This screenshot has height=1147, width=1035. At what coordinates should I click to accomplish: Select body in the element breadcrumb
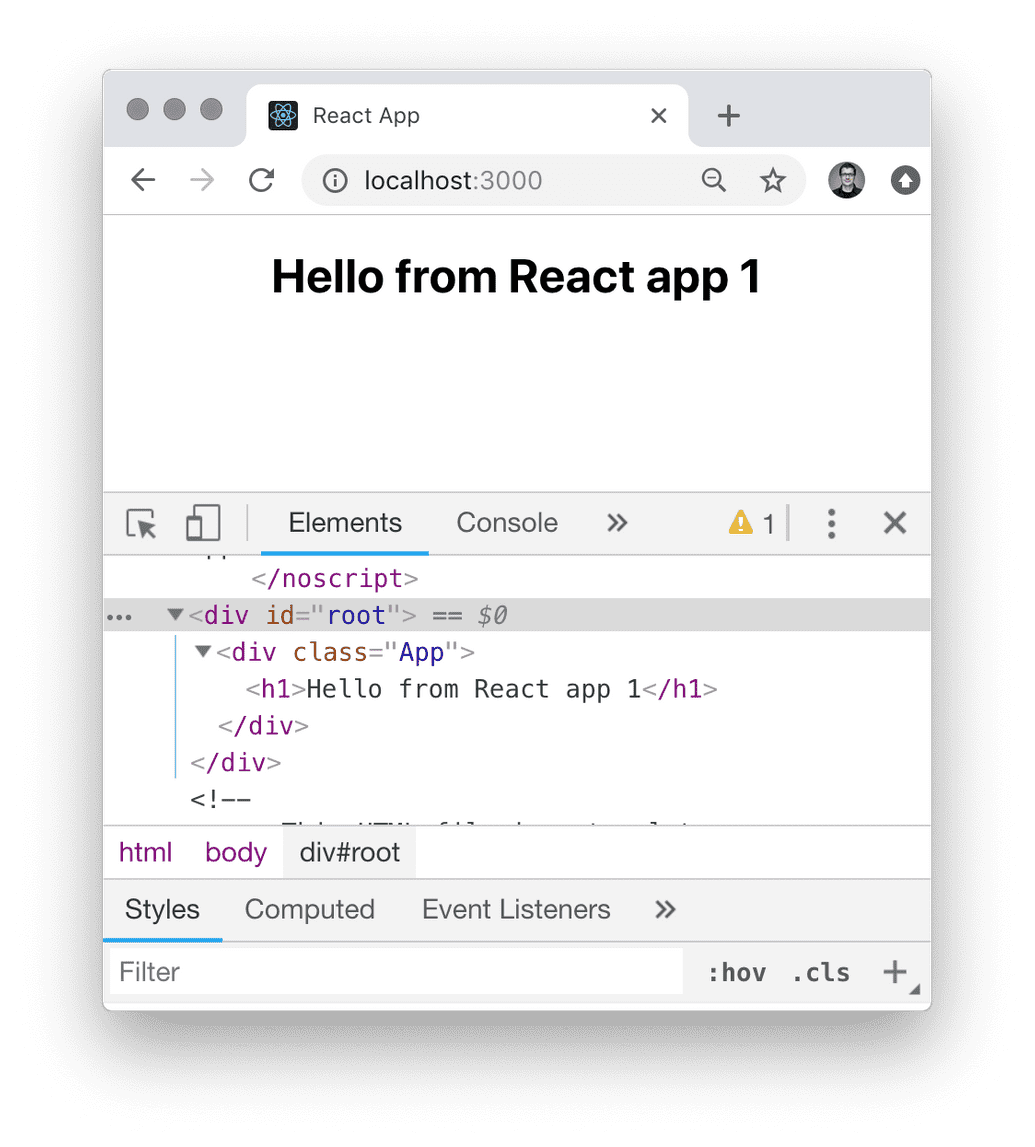coord(235,852)
